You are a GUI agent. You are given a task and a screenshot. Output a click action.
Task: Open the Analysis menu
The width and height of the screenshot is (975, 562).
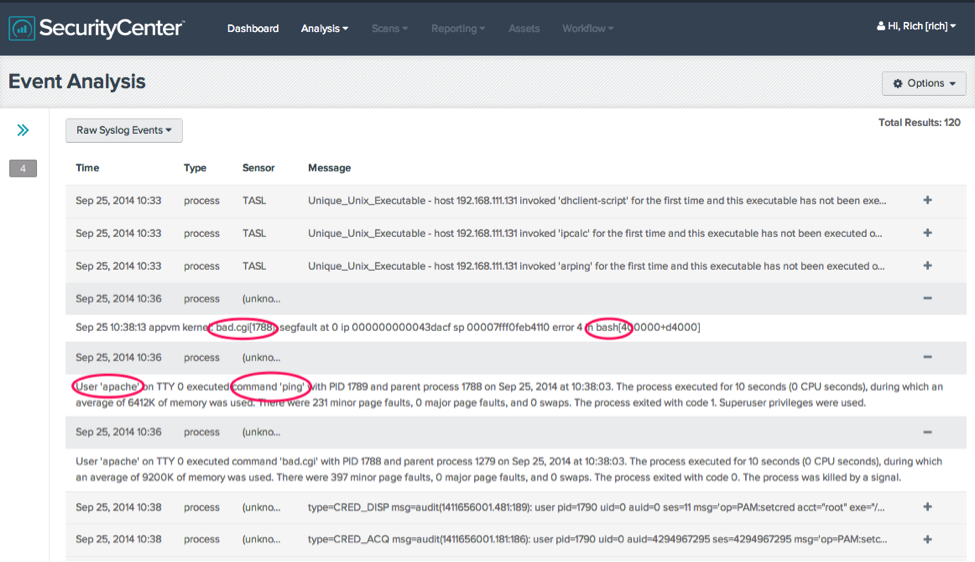coord(325,29)
